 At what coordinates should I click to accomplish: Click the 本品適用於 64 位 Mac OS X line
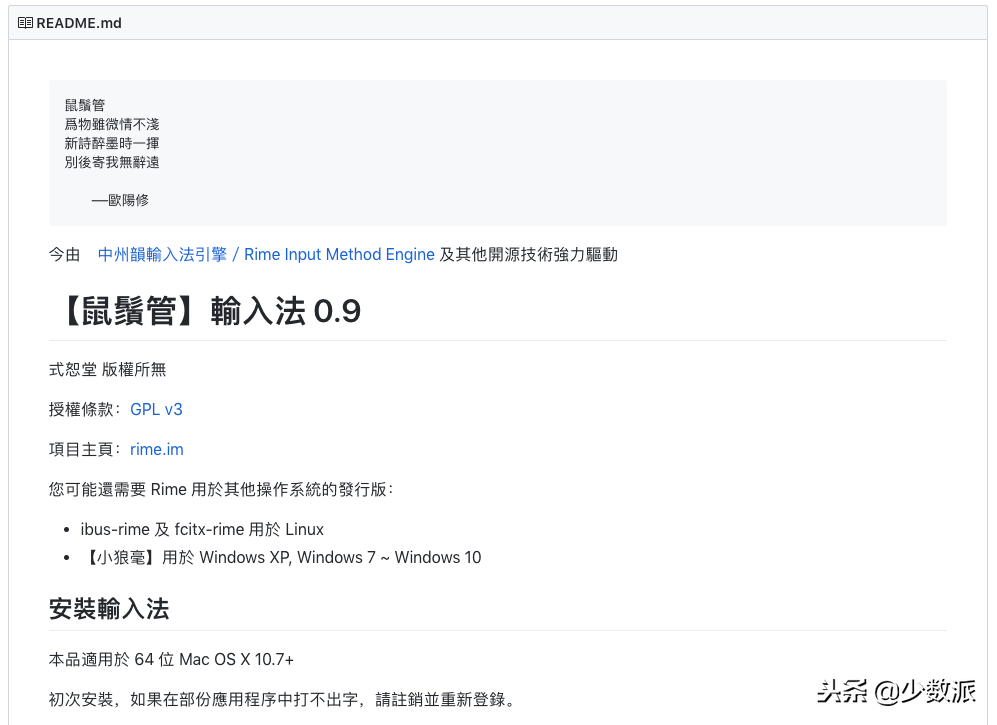(172, 659)
